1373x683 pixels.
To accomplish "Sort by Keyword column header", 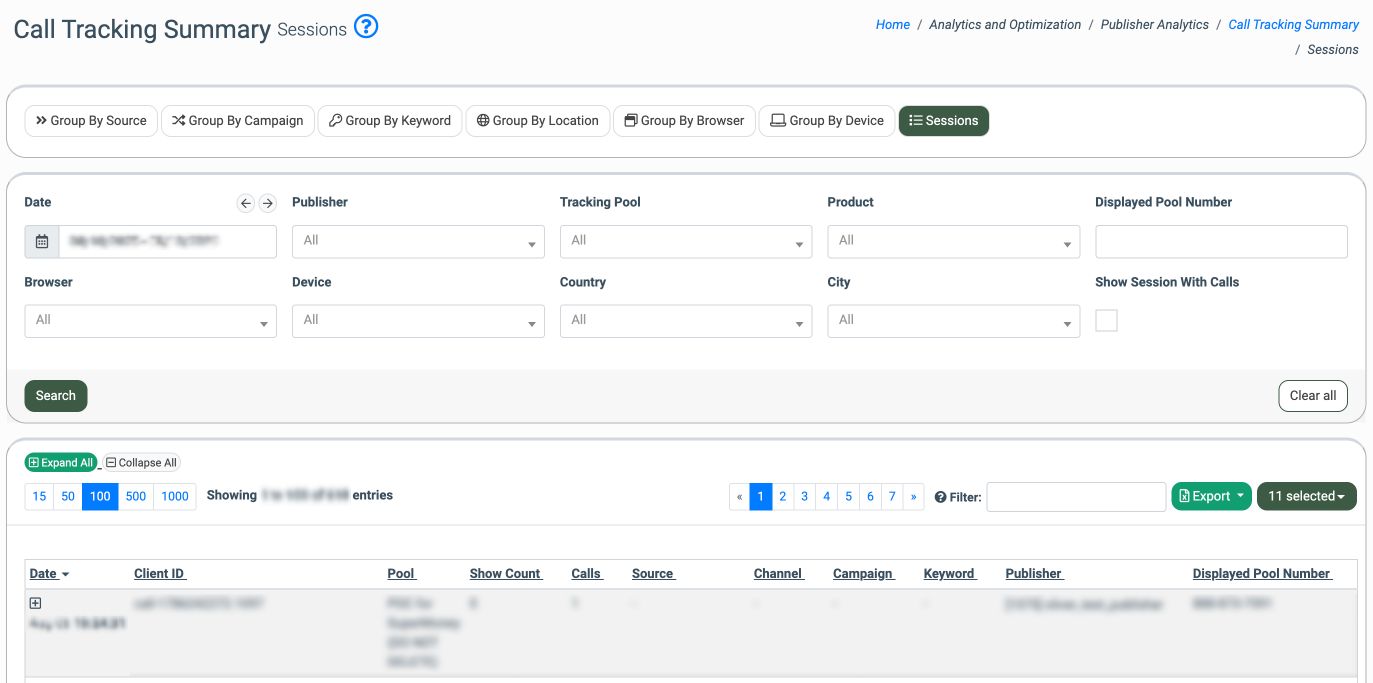I will coord(950,574).
